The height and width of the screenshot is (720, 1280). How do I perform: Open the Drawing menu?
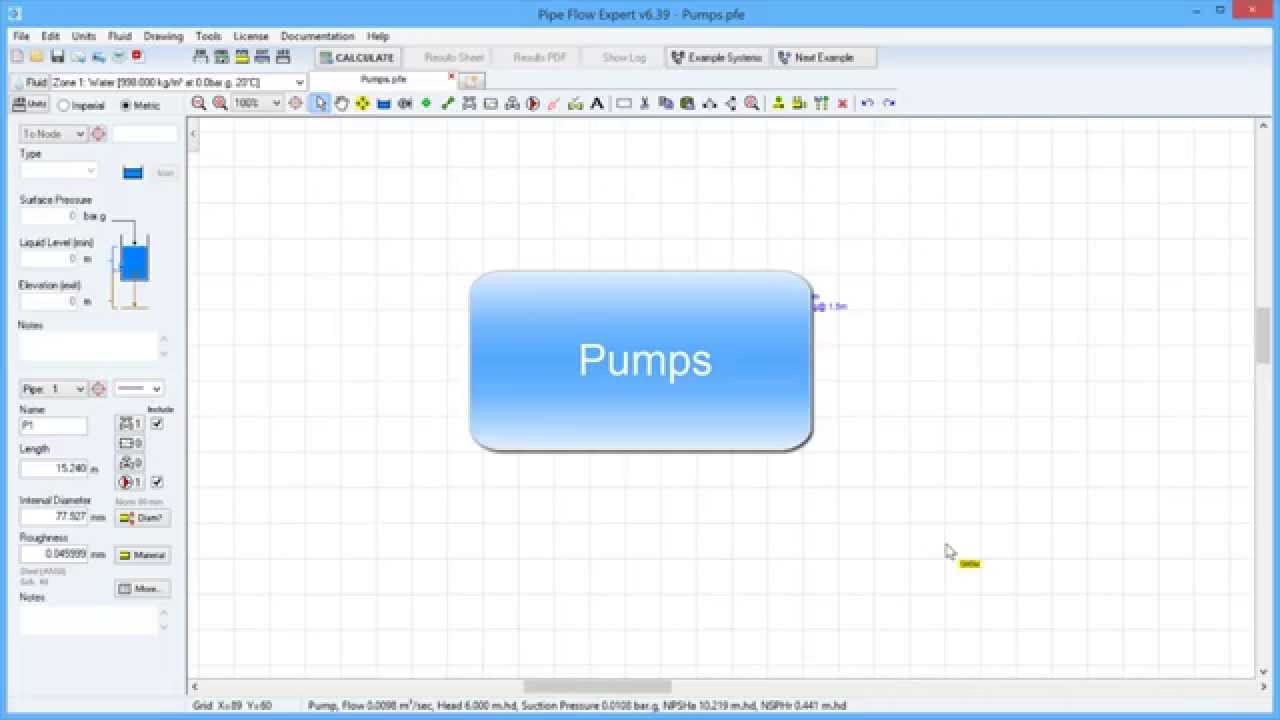[163, 36]
